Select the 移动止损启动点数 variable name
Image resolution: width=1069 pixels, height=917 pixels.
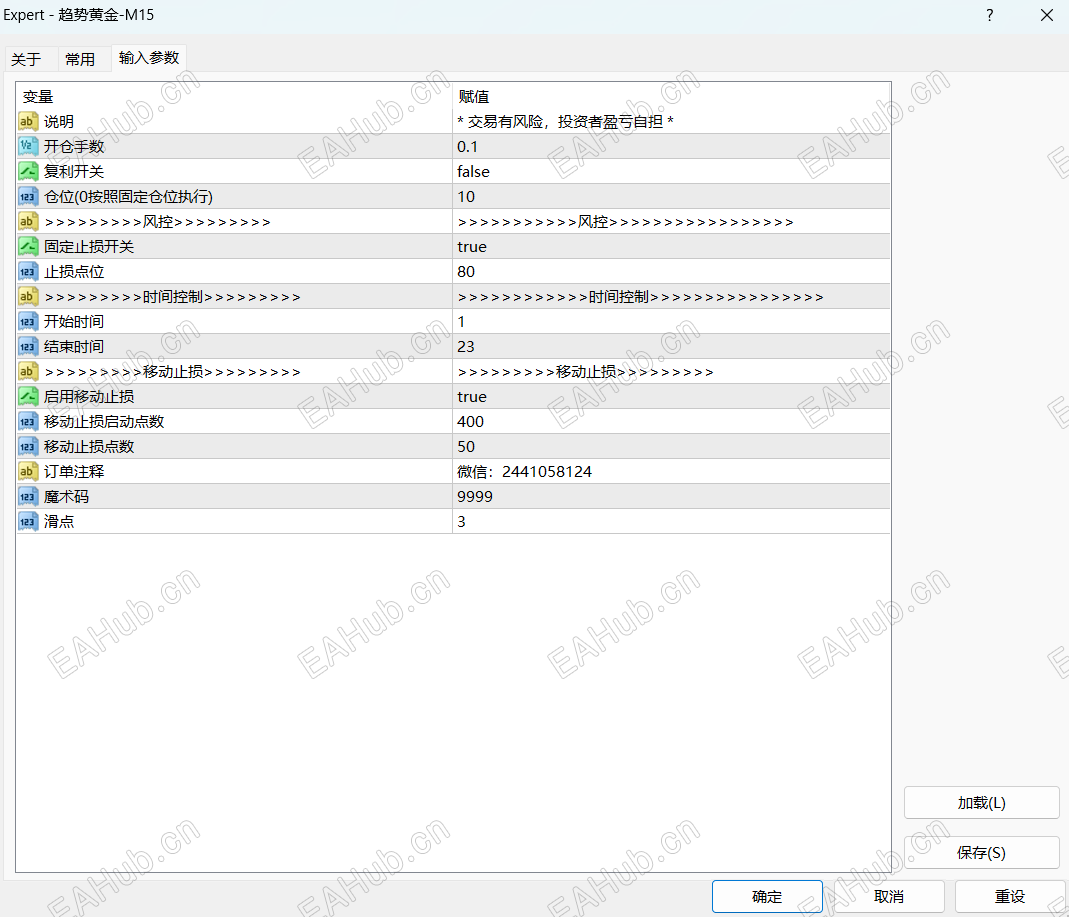tap(104, 421)
